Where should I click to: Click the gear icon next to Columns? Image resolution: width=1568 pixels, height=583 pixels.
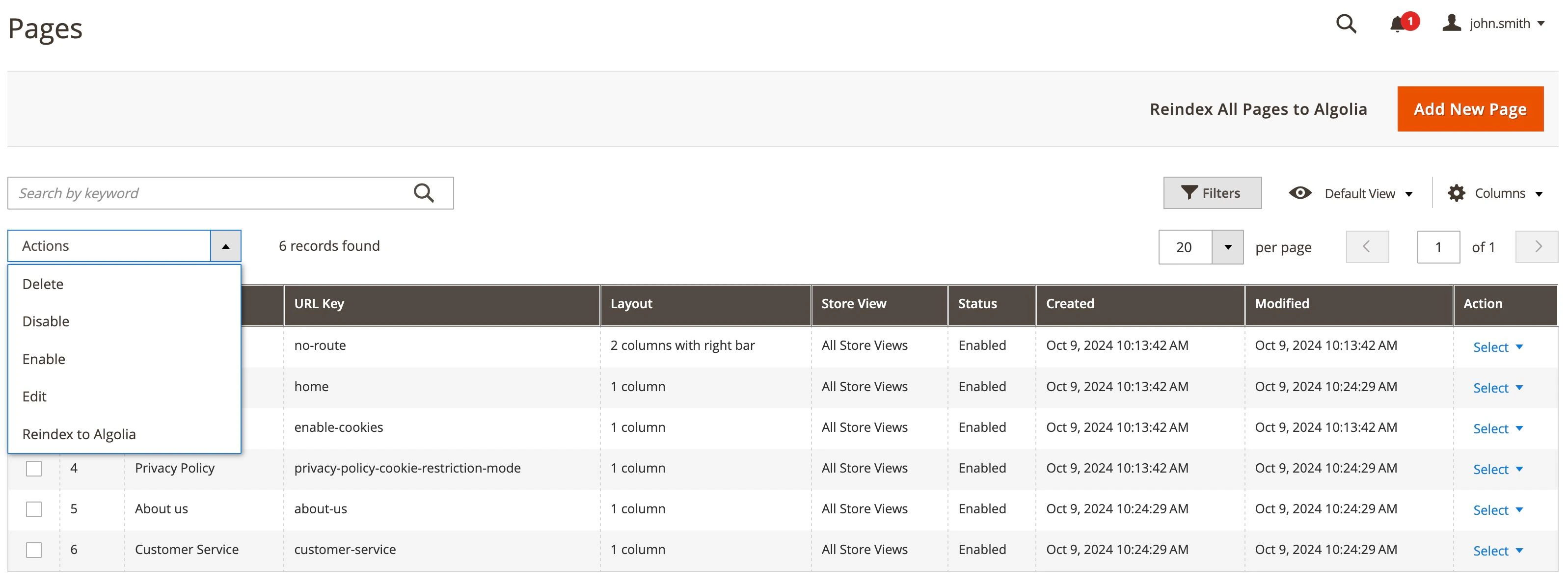coord(1457,193)
